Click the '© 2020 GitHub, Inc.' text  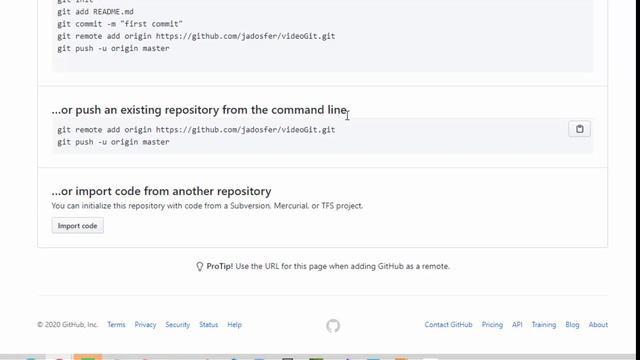point(68,325)
